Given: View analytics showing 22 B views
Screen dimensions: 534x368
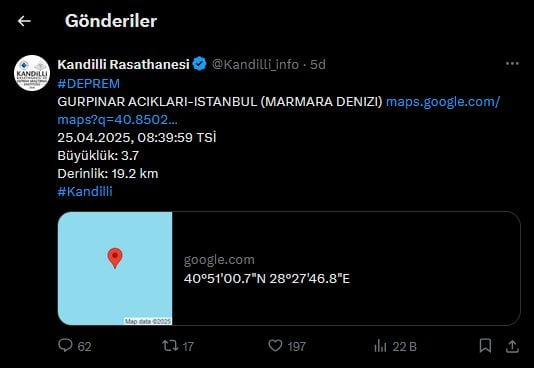Looking at the screenshot, I should (395, 347).
